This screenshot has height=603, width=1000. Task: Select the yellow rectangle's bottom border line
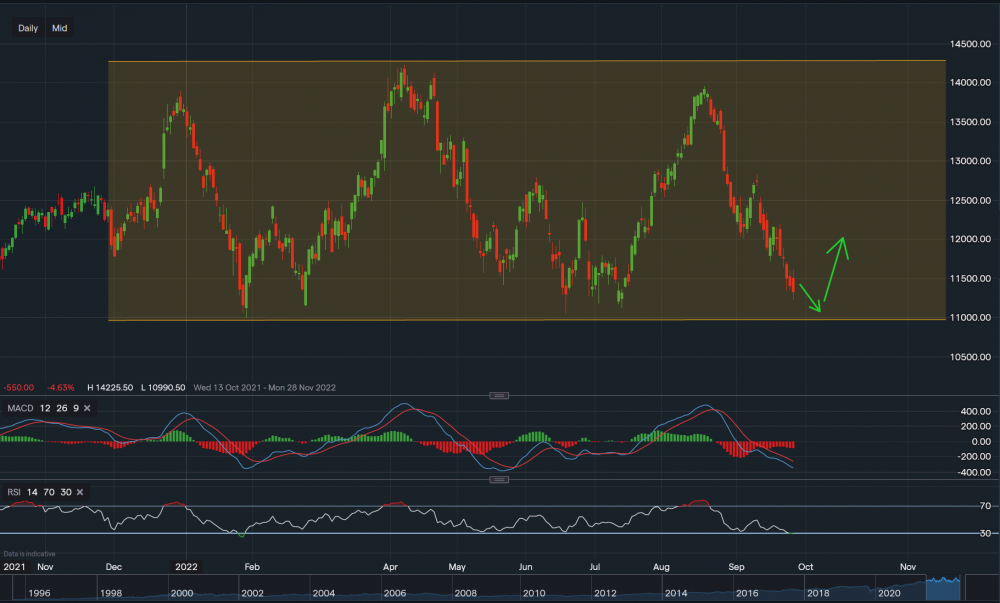pos(500,320)
